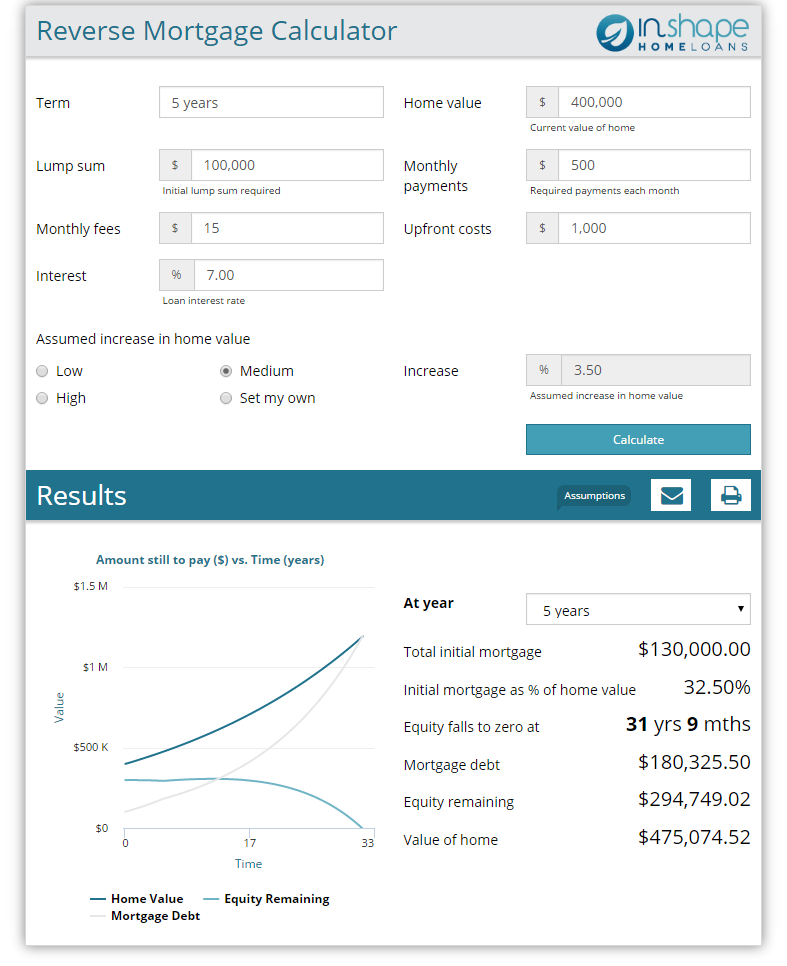Open the Assumptions tooltip button
The height and width of the screenshot is (966, 787).
594,496
